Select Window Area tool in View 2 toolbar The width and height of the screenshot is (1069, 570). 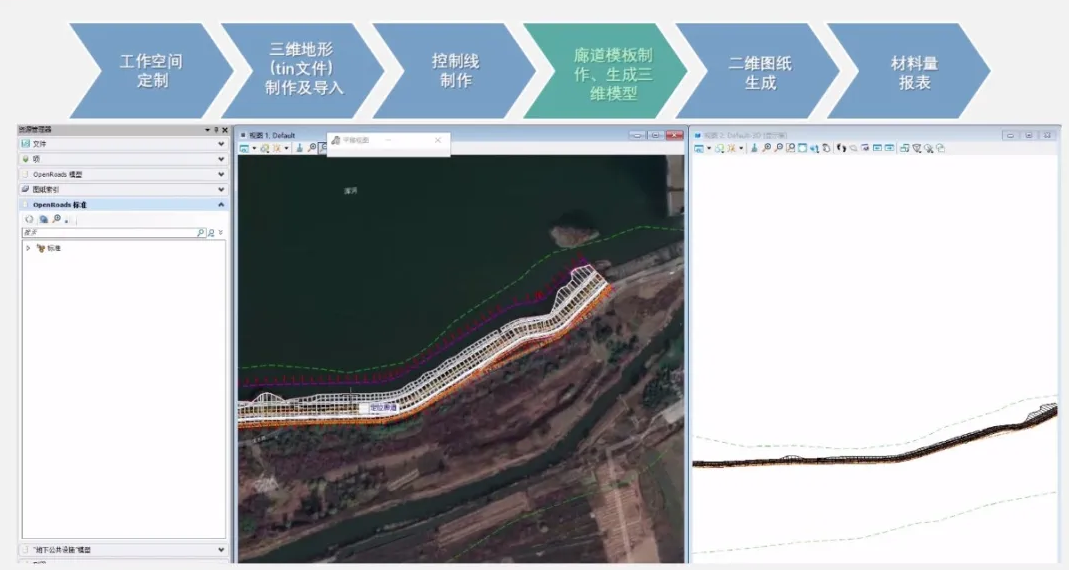pyautogui.click(x=790, y=148)
